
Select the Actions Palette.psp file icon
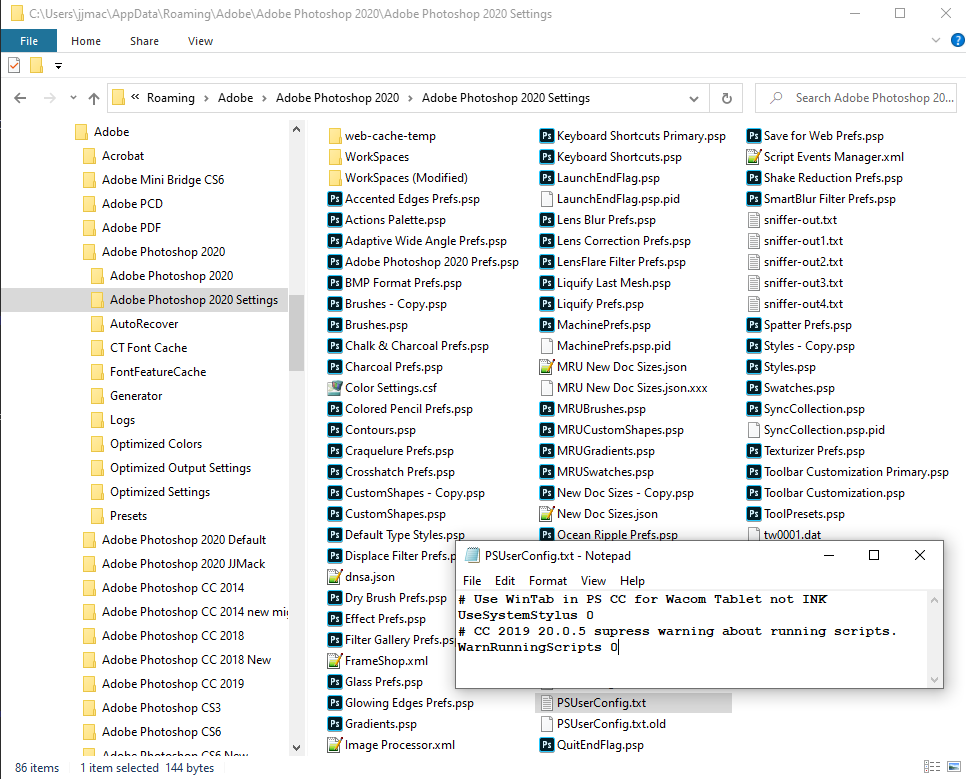click(335, 219)
